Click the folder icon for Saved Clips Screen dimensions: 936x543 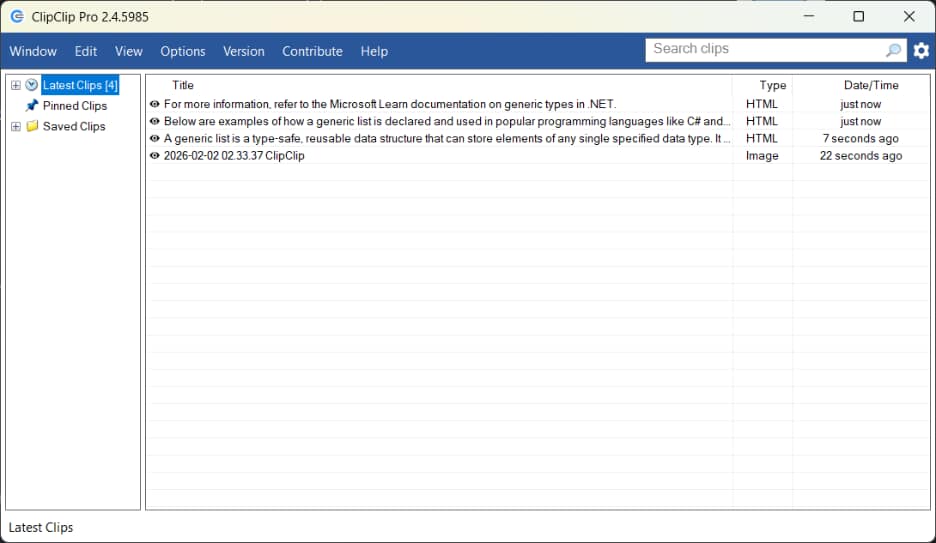point(32,126)
